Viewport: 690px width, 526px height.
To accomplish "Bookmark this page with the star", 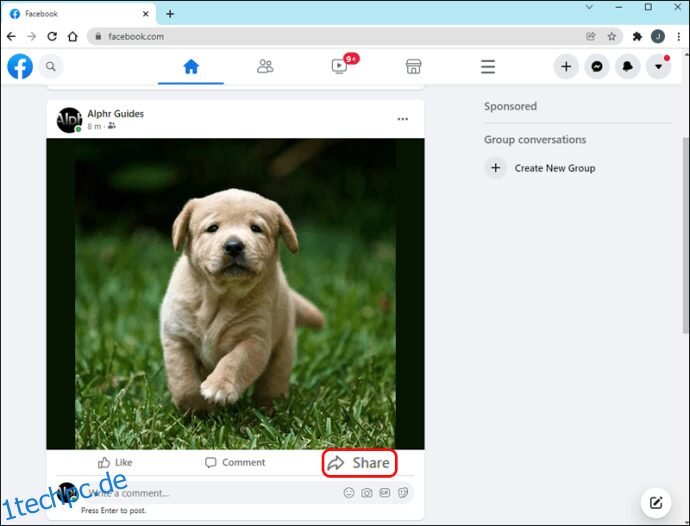I will click(612, 37).
